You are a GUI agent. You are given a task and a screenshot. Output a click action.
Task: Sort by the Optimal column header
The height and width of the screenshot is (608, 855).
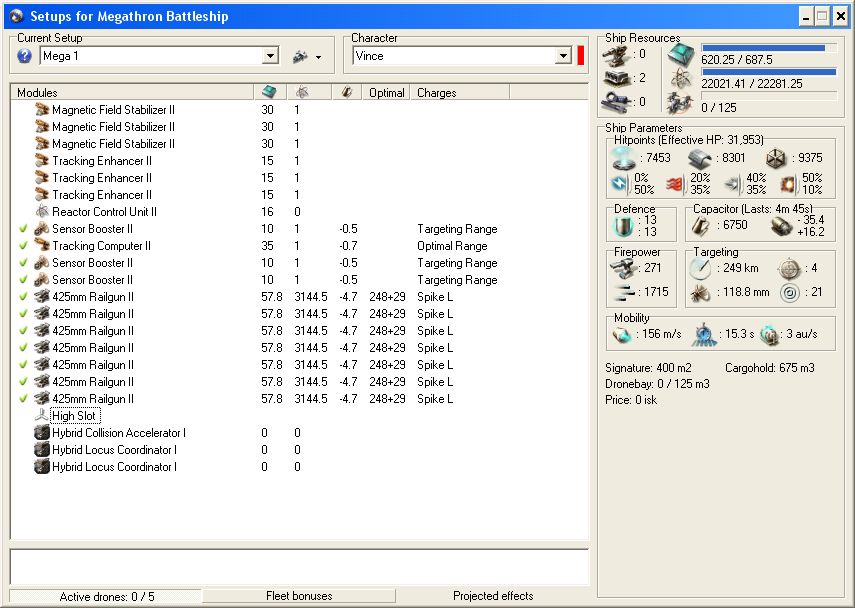coord(386,92)
